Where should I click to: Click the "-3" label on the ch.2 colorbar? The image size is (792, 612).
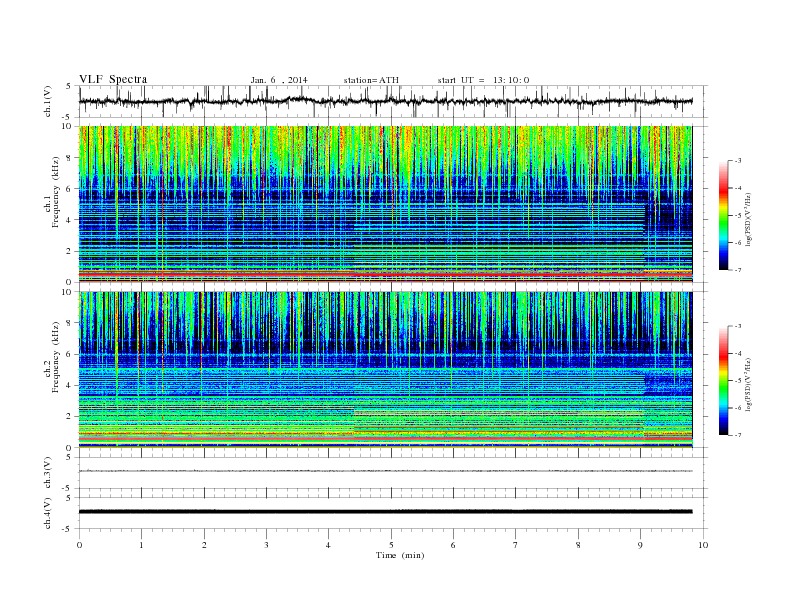[737, 326]
